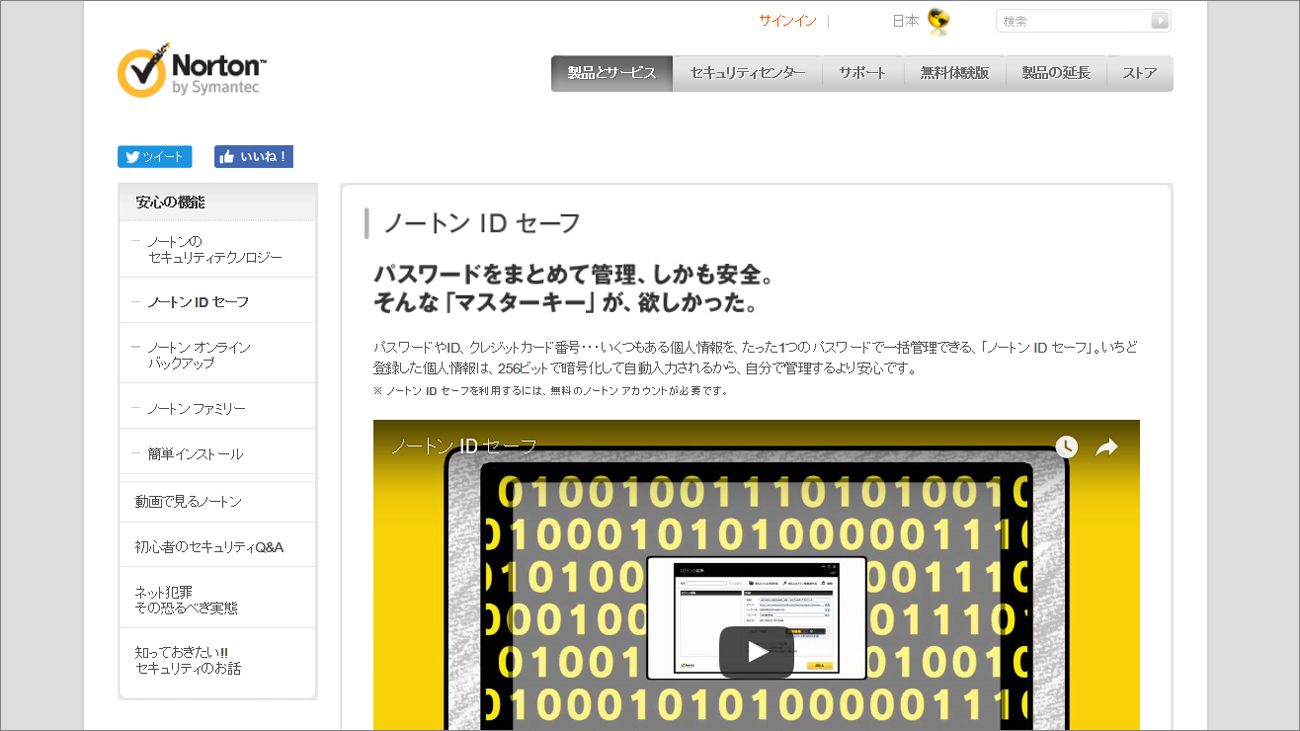Click the page heading ノートン ID セーフ
The image size is (1300, 731).
click(482, 223)
